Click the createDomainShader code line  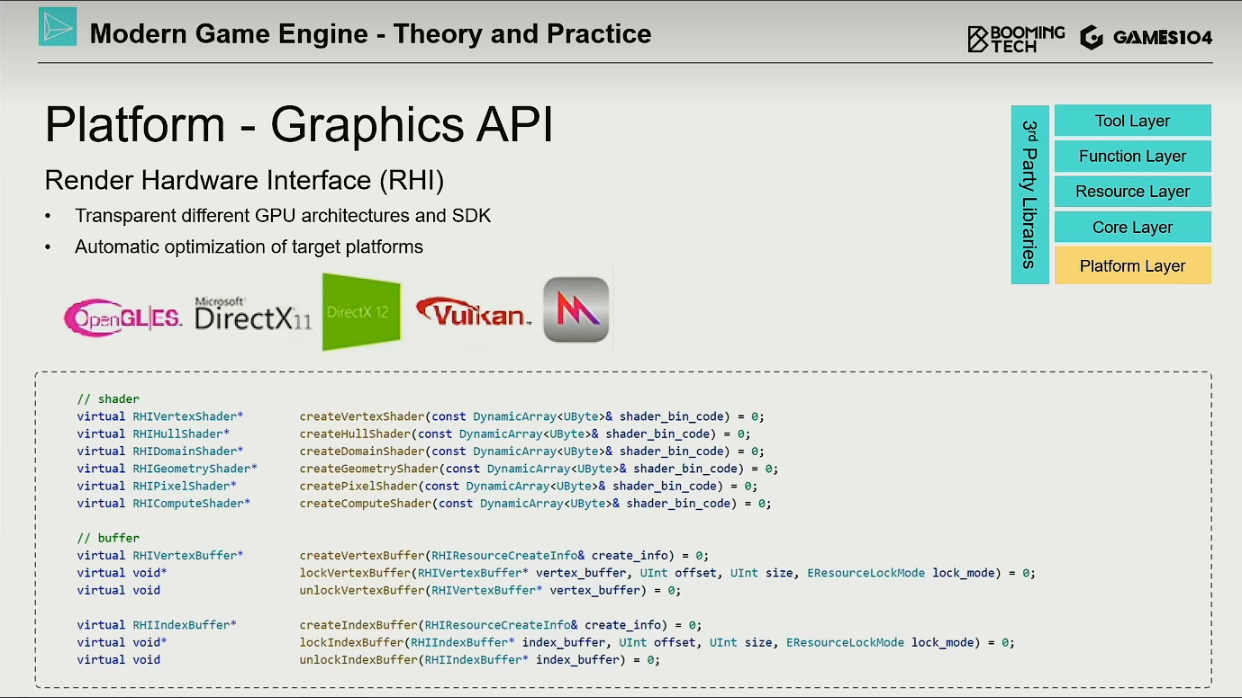coord(420,451)
